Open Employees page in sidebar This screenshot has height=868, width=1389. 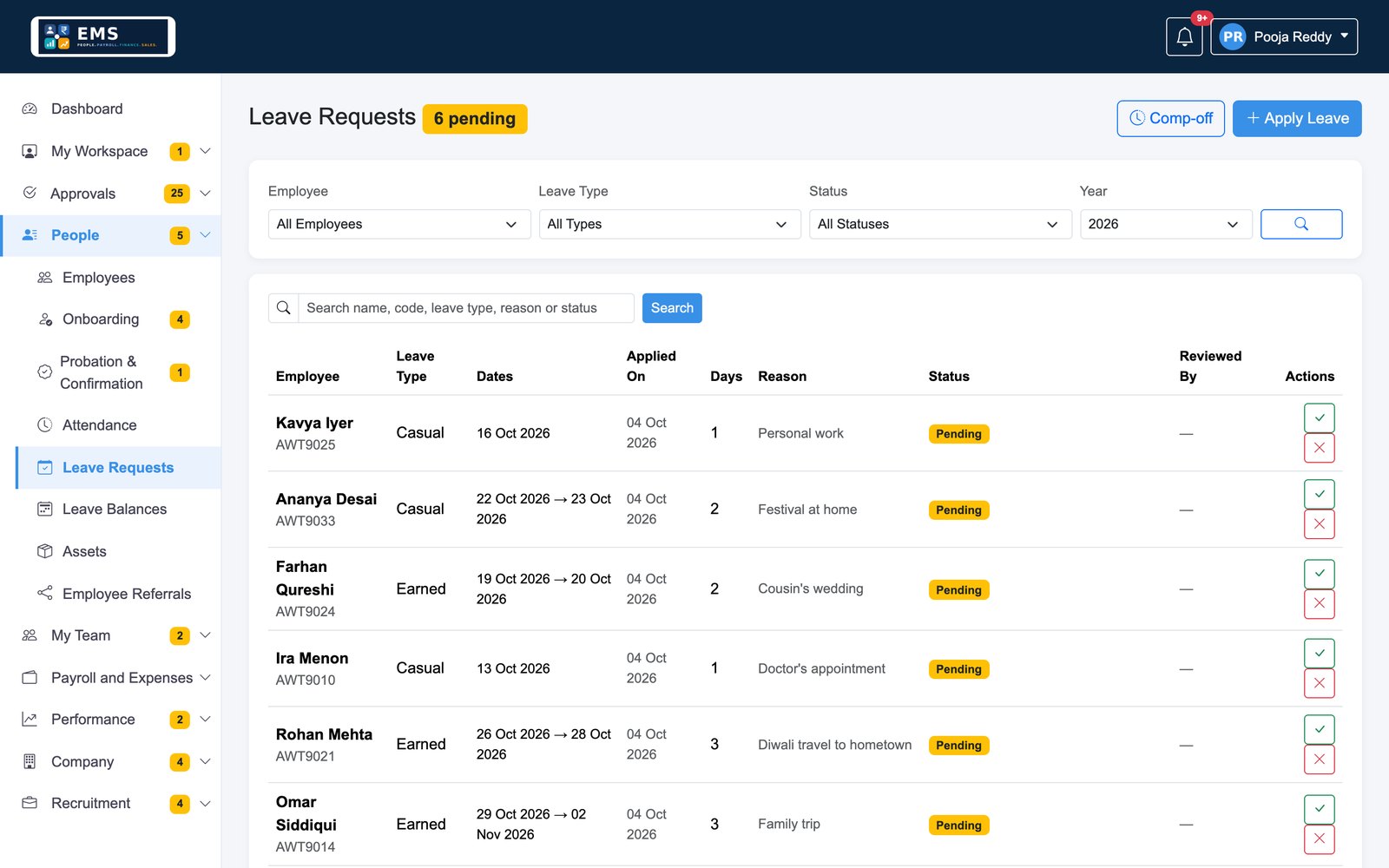tap(118, 278)
